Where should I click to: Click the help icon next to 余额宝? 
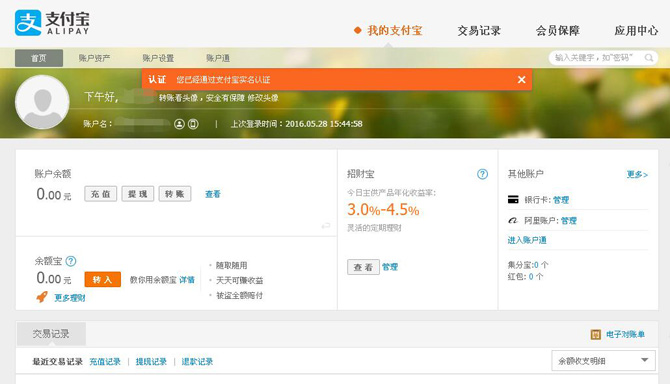(71, 261)
